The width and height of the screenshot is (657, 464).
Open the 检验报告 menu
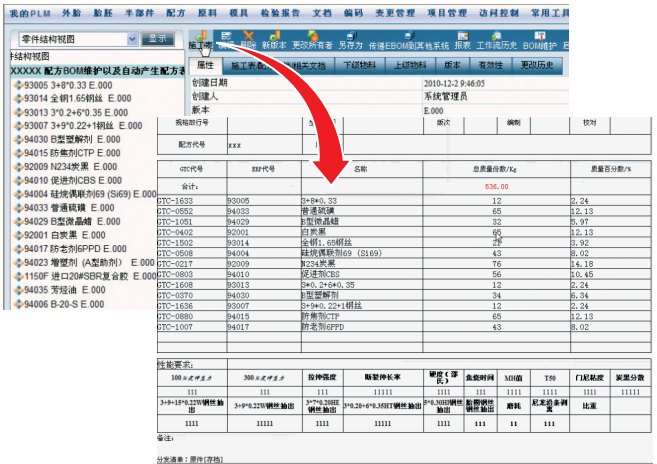280,13
